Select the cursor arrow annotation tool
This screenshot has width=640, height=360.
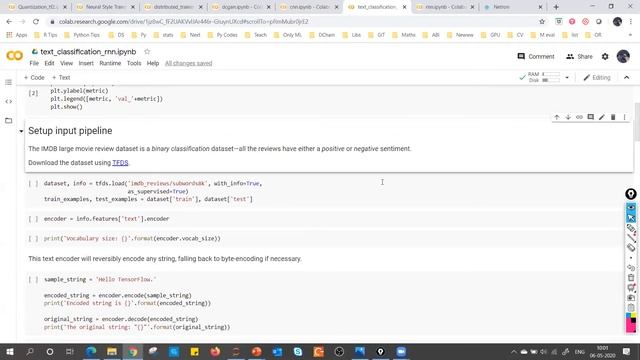[x=631, y=218]
